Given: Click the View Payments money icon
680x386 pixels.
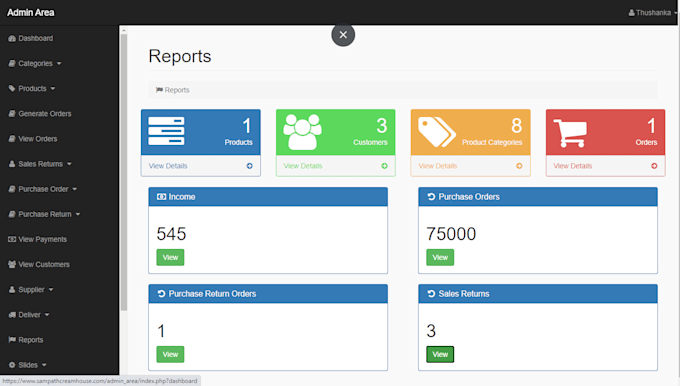Looking at the screenshot, I should (x=12, y=239).
